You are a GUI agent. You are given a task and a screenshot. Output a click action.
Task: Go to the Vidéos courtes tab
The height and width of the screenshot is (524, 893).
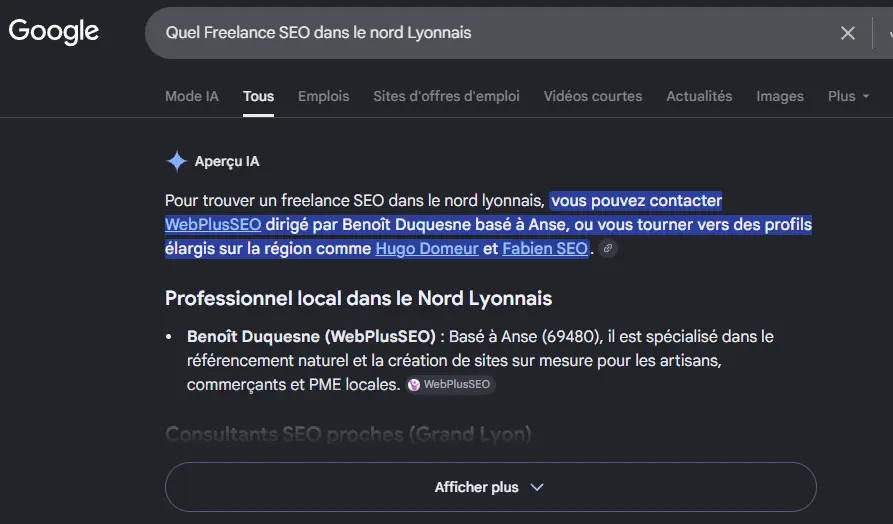[x=593, y=96]
